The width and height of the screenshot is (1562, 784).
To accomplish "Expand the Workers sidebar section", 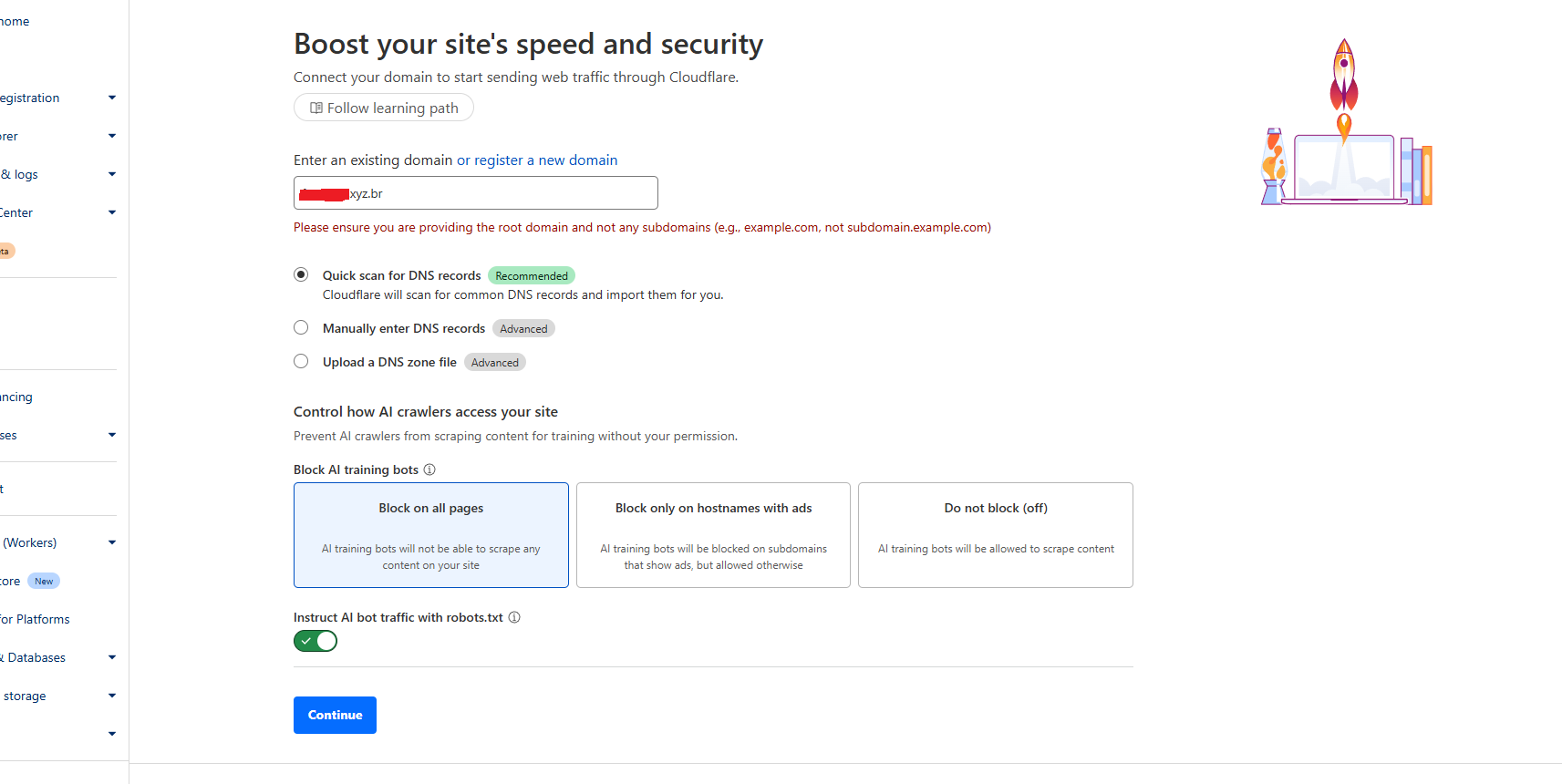I will pyautogui.click(x=112, y=542).
